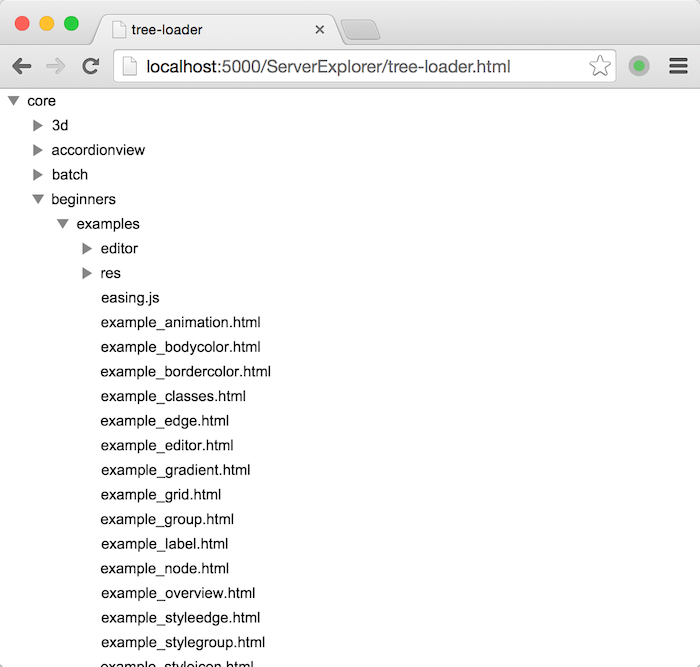The image size is (700, 667).
Task: Expand the res subfolder
Action: tap(87, 273)
